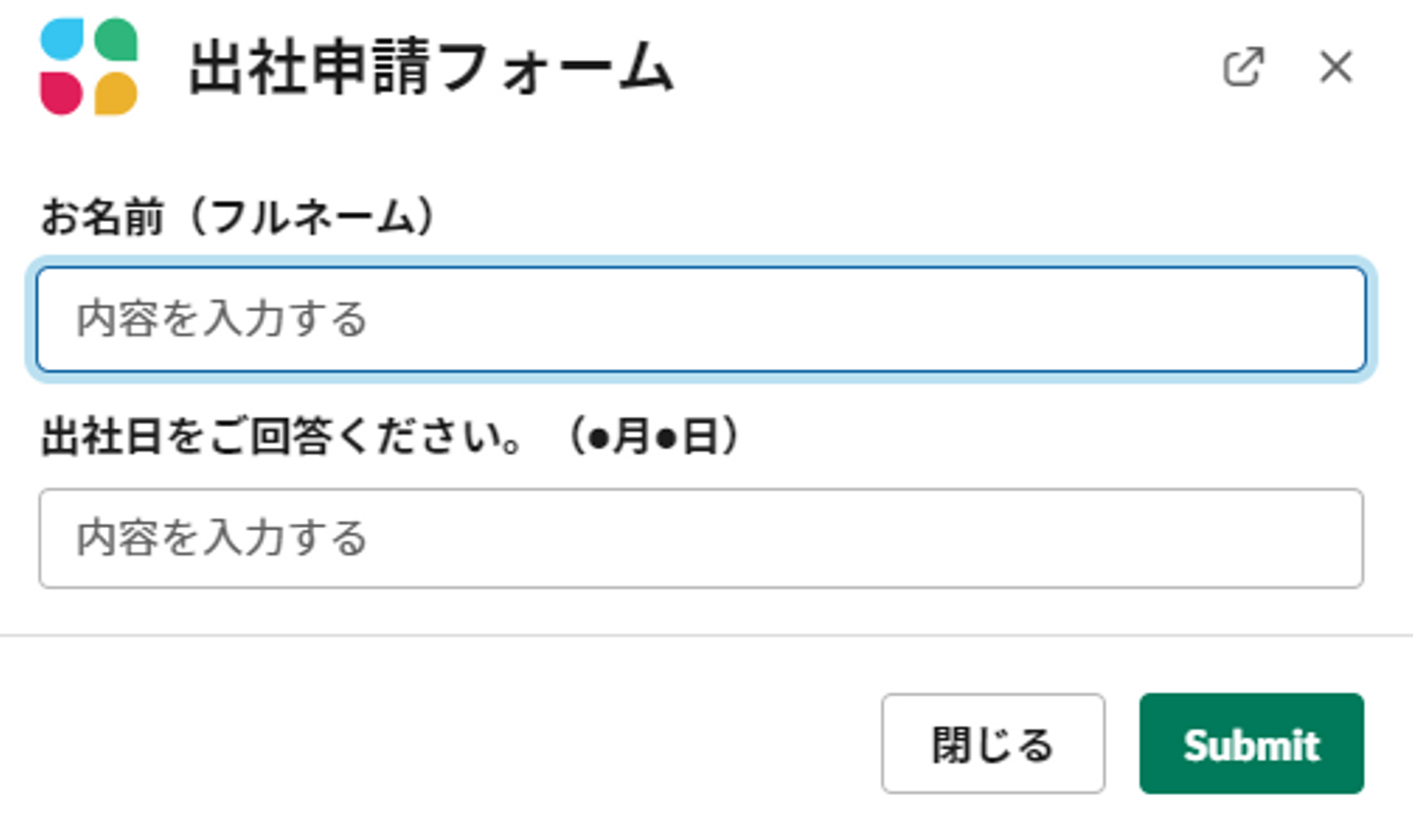The height and width of the screenshot is (840, 1413).
Task: Click the blue petal of the logo
Action: (61, 40)
